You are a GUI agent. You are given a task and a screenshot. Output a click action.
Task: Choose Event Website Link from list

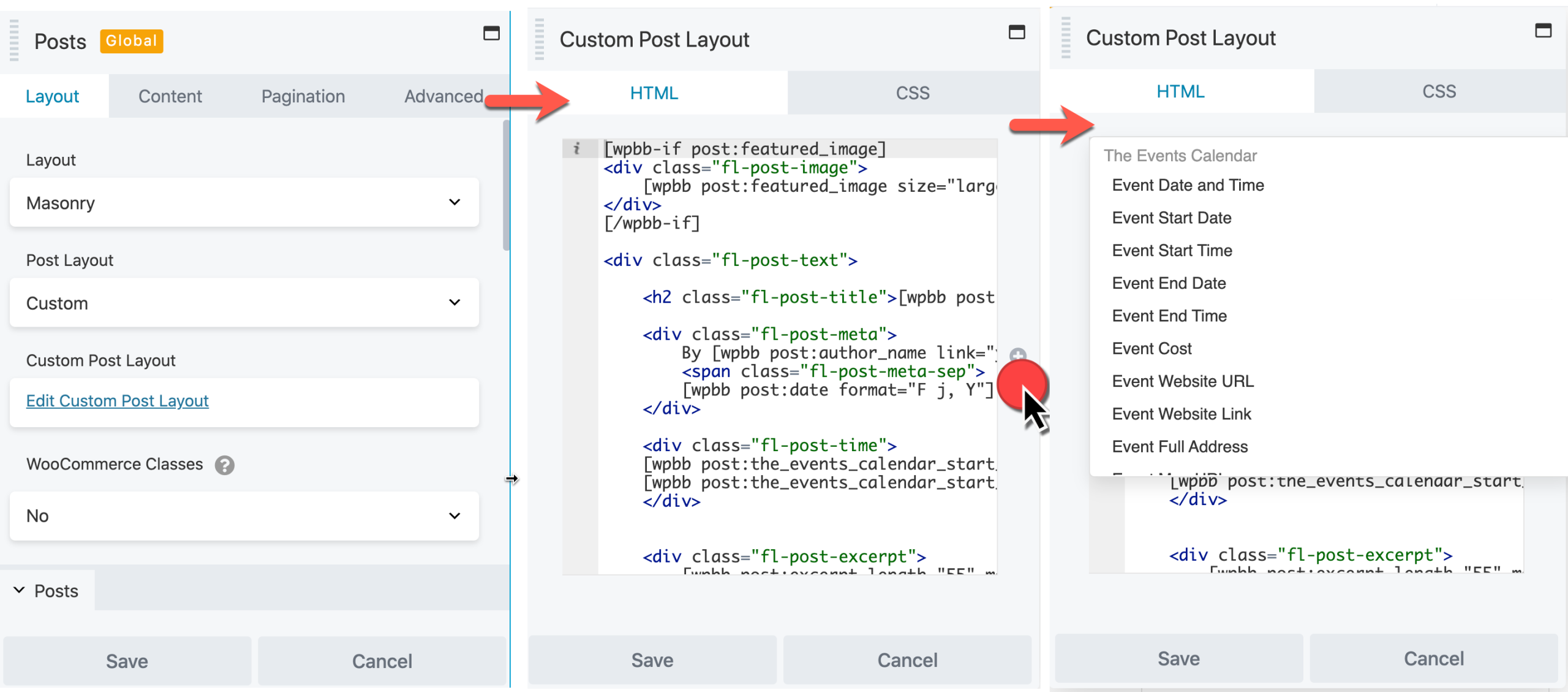pos(1182,414)
